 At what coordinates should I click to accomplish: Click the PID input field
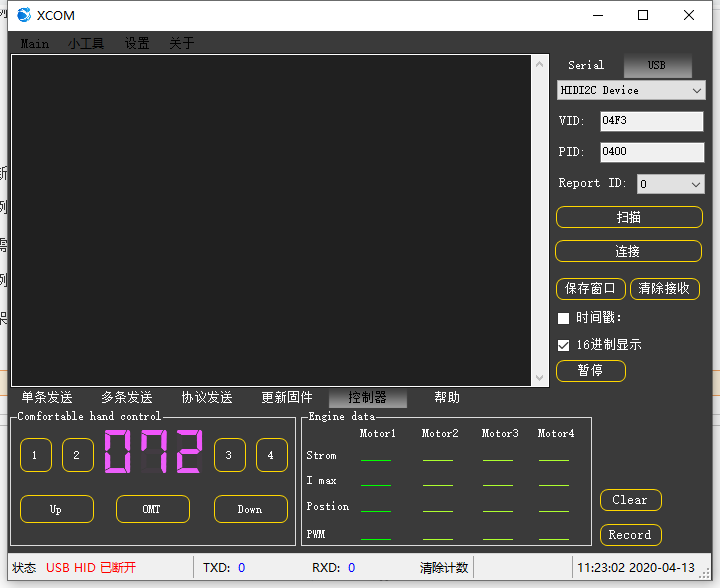tap(652, 152)
